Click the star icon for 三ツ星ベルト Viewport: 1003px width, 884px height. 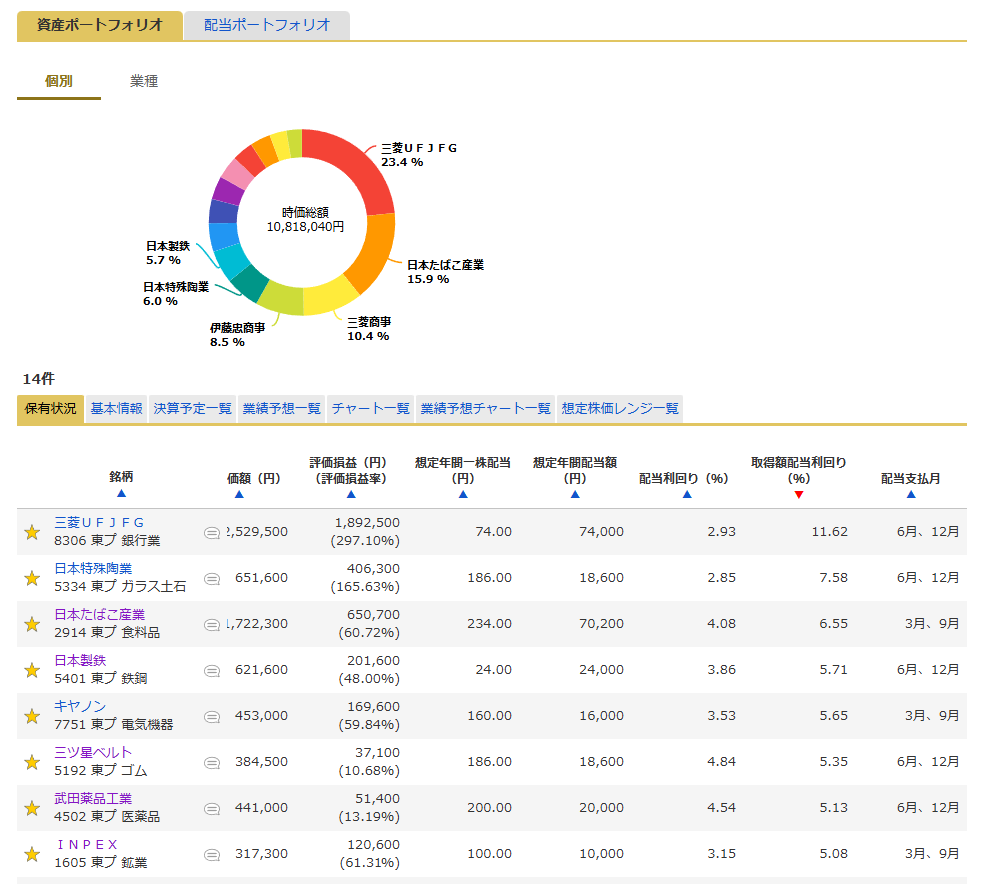pyautogui.click(x=32, y=762)
